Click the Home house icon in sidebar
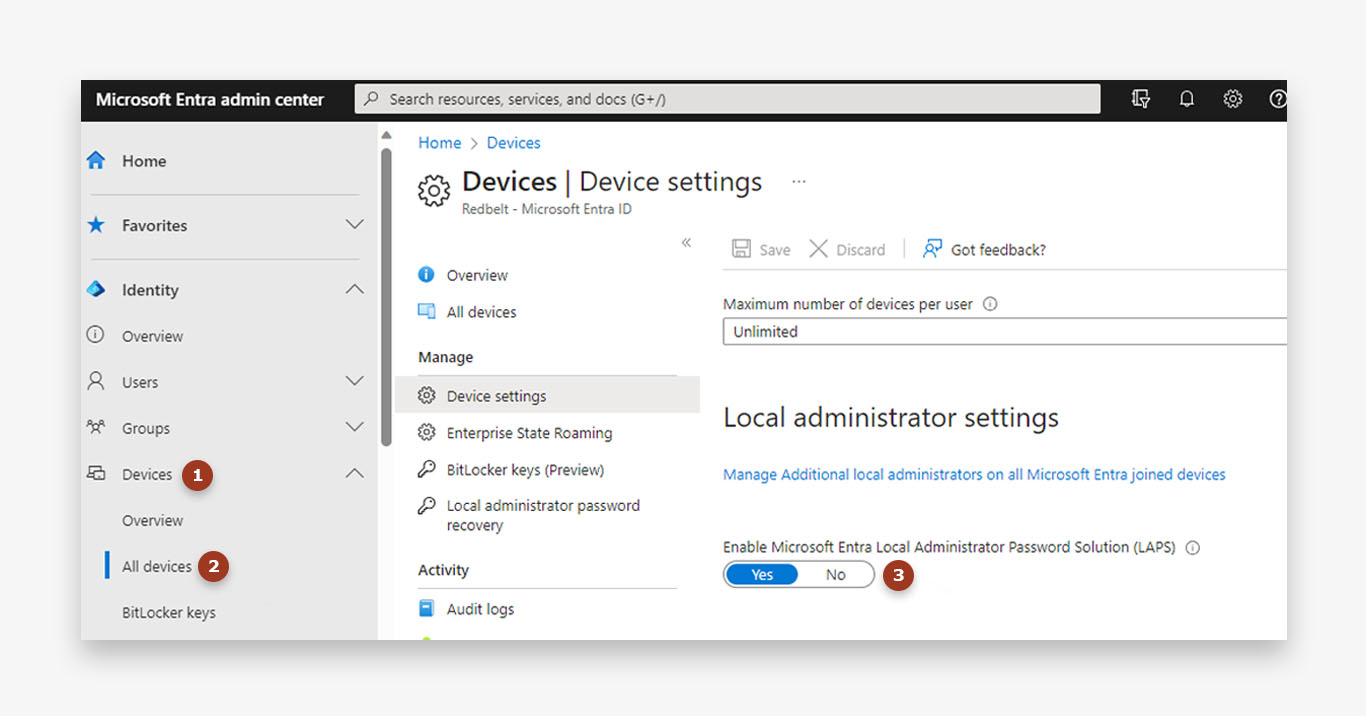 96,160
